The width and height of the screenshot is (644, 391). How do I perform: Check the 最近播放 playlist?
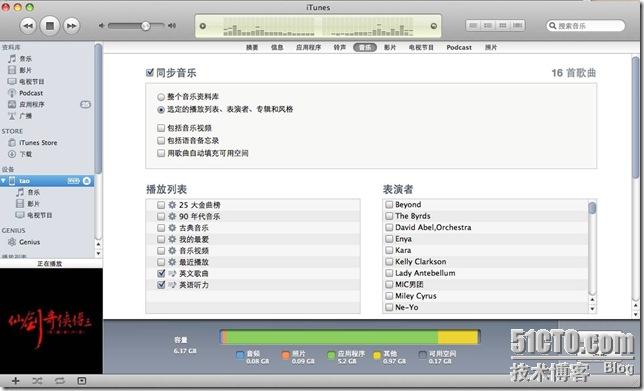tap(161, 262)
